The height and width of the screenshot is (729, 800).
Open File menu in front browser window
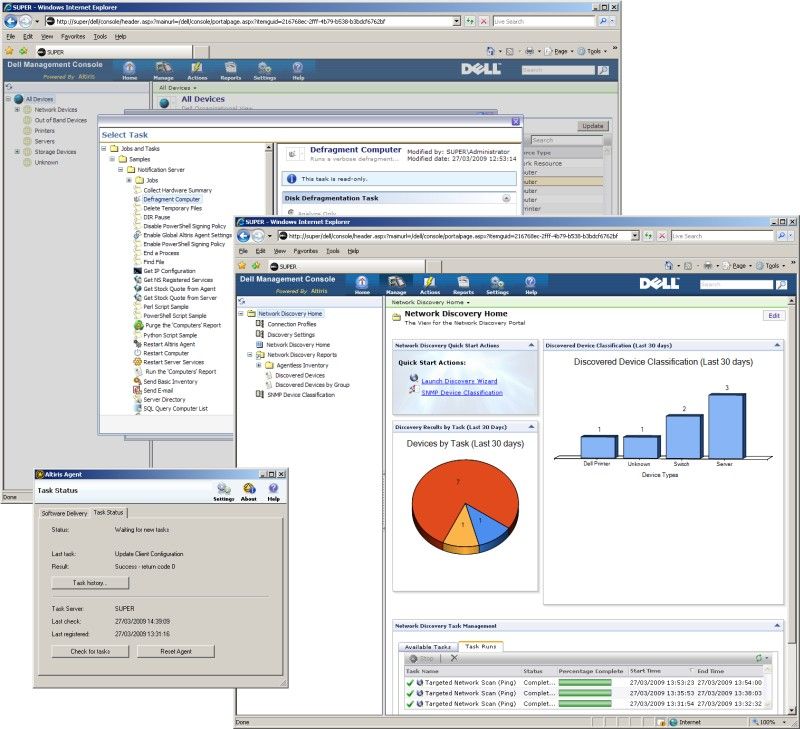pos(243,251)
